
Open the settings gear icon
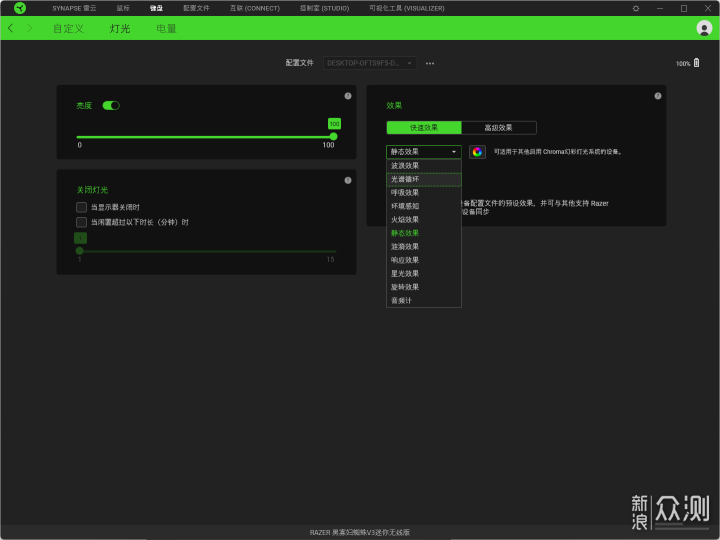pyautogui.click(x=636, y=8)
